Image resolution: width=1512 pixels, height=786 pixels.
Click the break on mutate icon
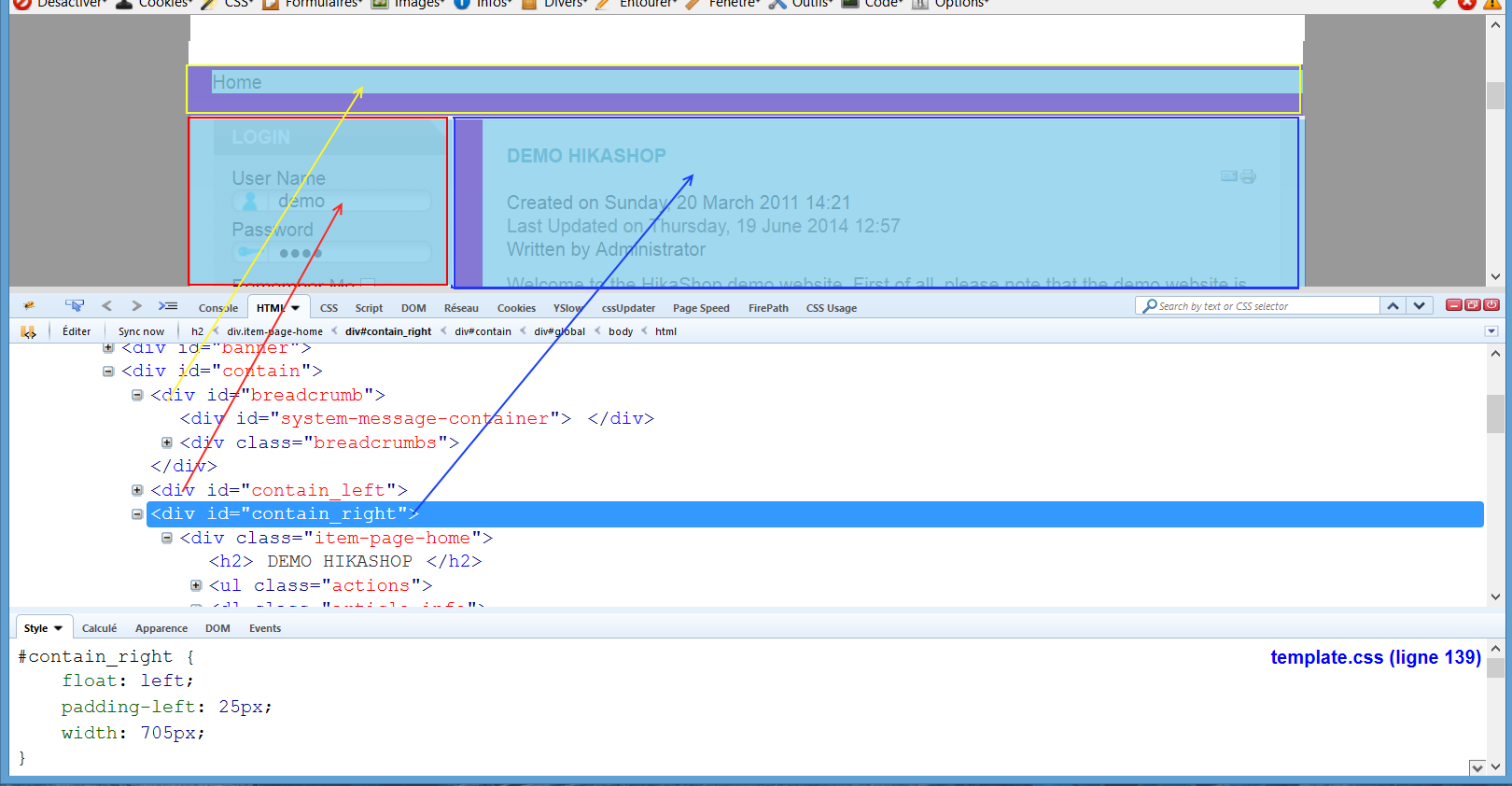point(28,331)
